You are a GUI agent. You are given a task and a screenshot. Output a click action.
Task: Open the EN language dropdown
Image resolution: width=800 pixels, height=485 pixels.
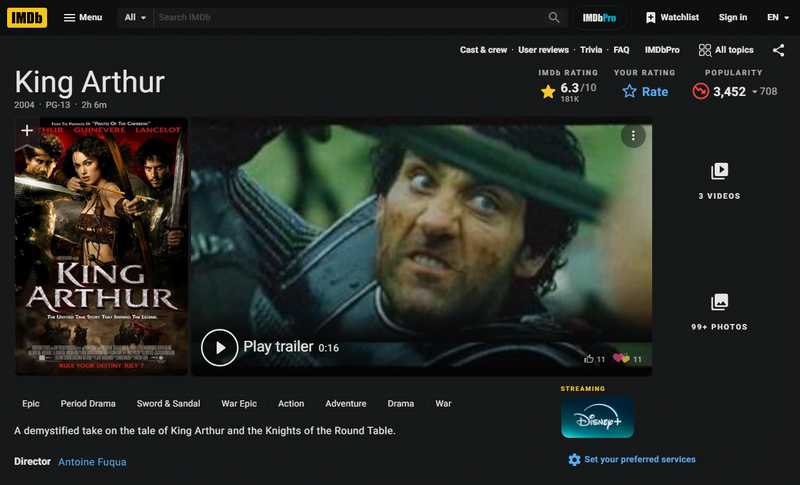pyautogui.click(x=777, y=17)
